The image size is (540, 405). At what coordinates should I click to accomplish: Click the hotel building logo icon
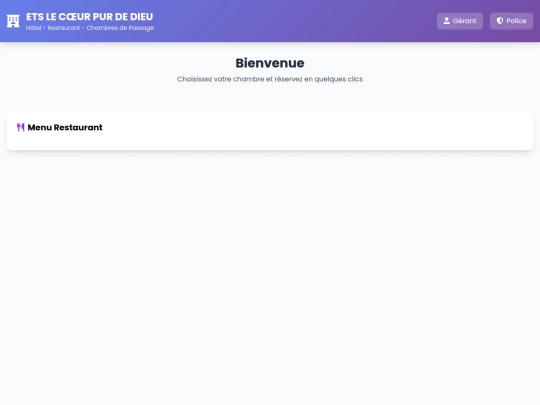tap(13, 21)
